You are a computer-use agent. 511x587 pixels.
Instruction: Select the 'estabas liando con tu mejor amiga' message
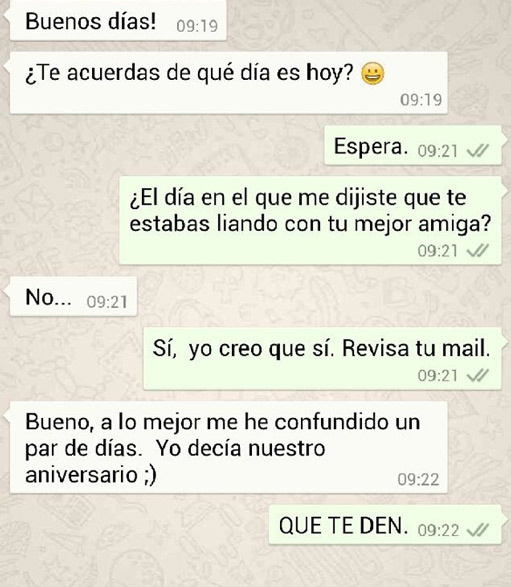pyautogui.click(x=310, y=220)
